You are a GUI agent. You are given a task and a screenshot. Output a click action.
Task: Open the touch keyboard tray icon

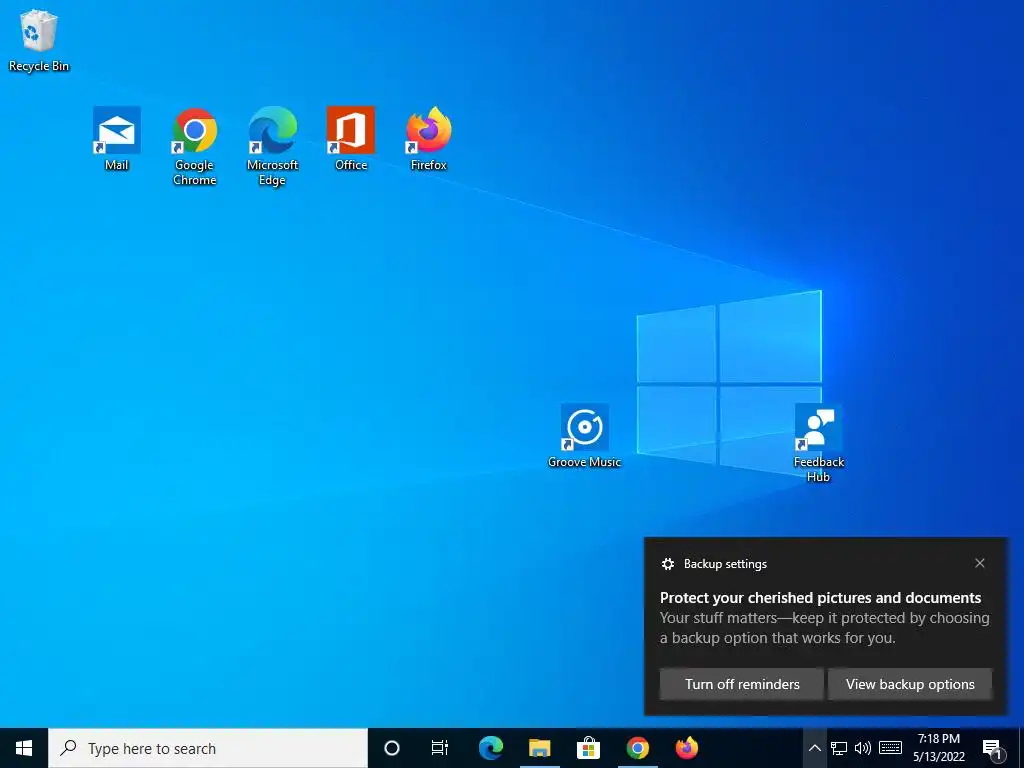(890, 748)
